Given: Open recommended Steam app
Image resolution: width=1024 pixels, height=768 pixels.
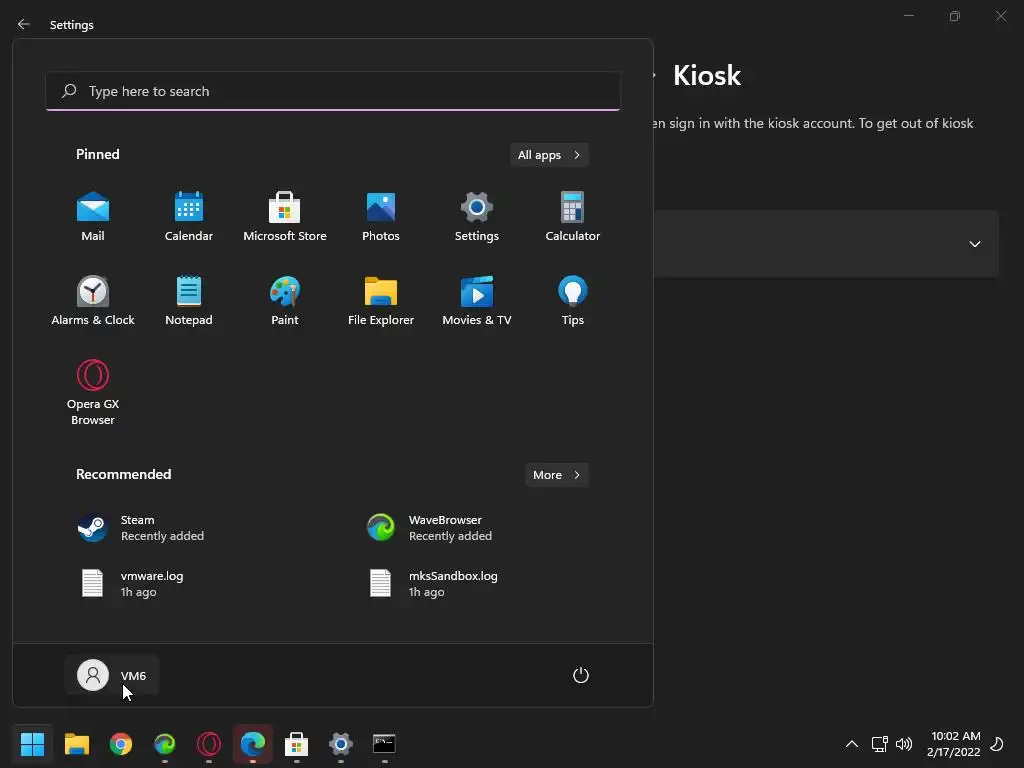Looking at the screenshot, I should tap(141, 528).
